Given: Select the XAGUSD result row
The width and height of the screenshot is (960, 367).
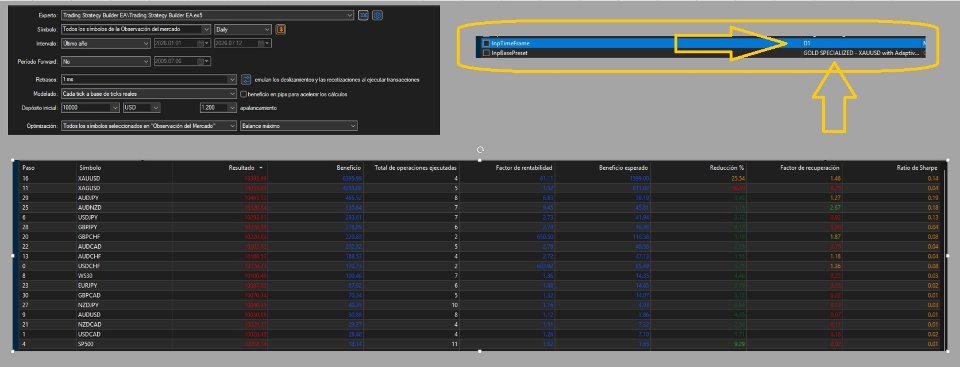Looking at the screenshot, I should pos(480,187).
